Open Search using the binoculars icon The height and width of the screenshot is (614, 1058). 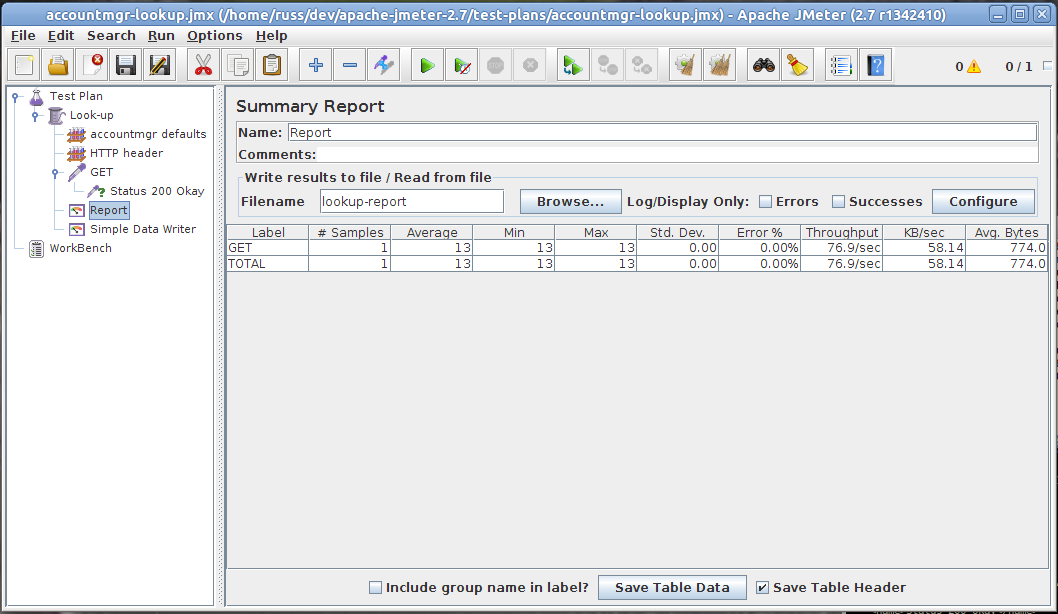(x=764, y=65)
